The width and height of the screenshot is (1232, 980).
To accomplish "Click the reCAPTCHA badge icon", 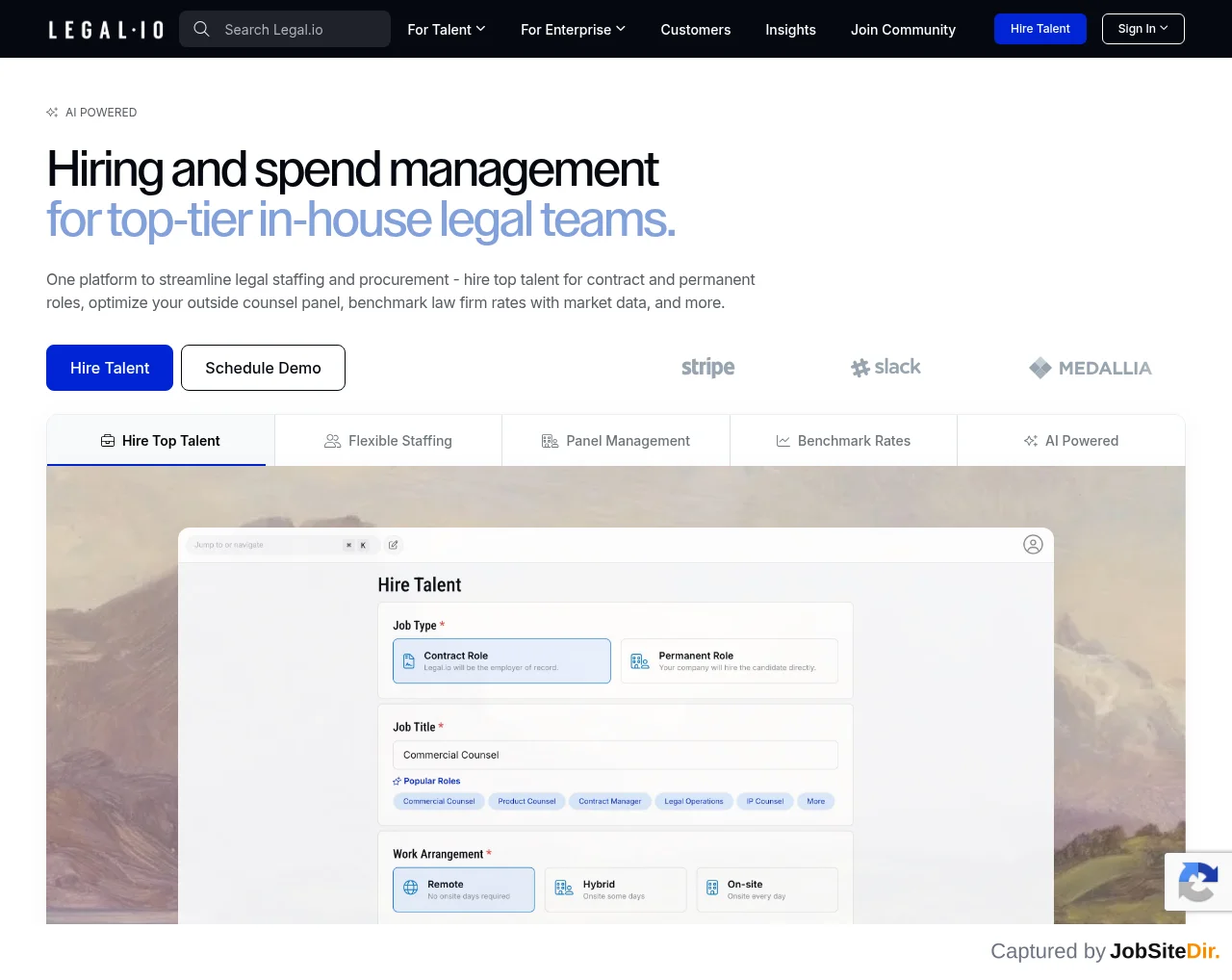I will pos(1198,882).
